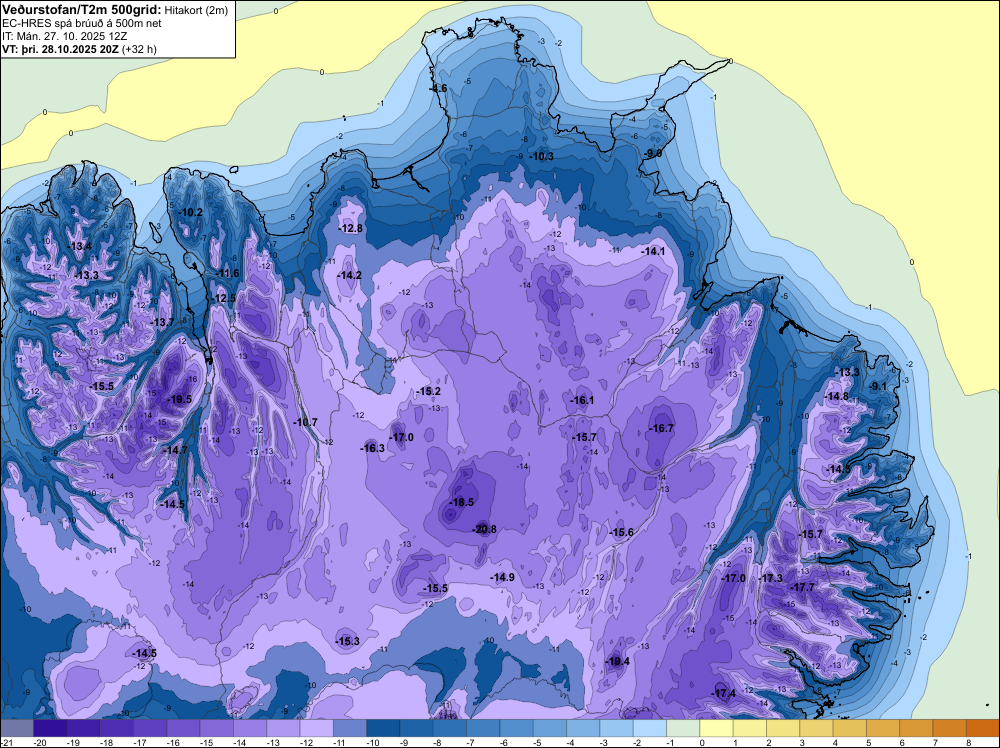The image size is (1000, 748).
Task: Click the '-14.8' temperature value
Action: click(836, 397)
